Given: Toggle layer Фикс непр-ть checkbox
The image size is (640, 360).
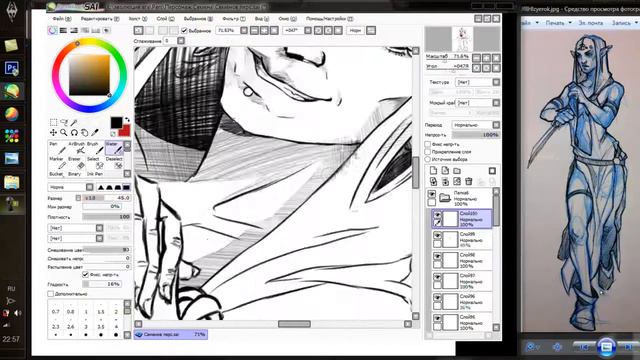Looking at the screenshot, I should (x=428, y=144).
